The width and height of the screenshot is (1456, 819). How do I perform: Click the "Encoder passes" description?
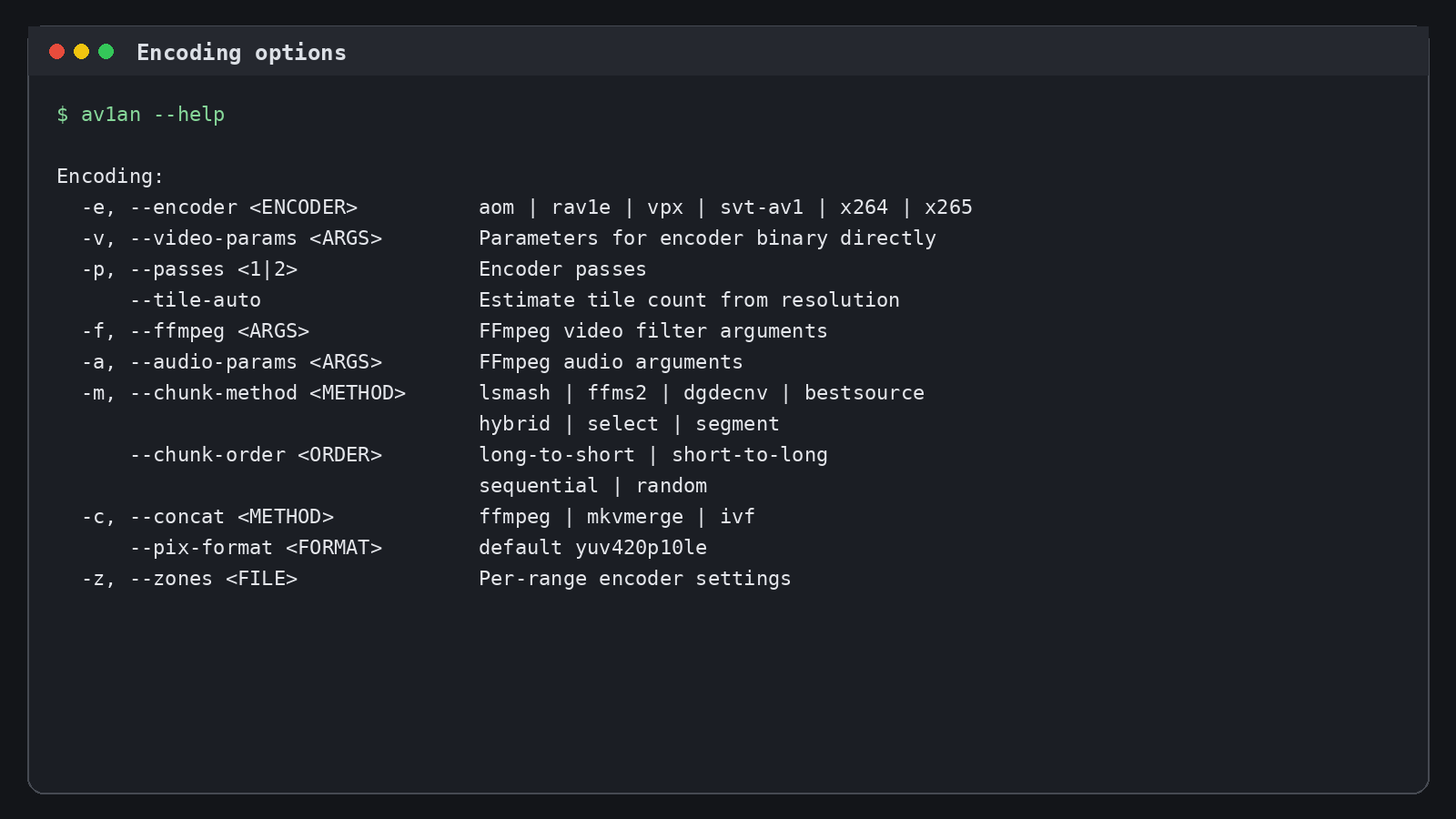tap(562, 269)
